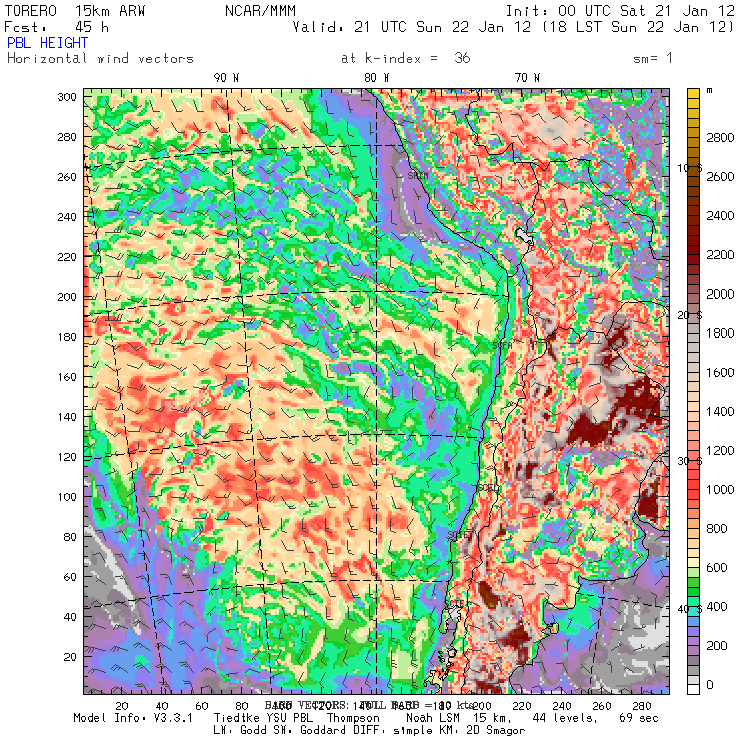Click the "40 S" latitude label
740x740 pixels.
tap(690, 609)
